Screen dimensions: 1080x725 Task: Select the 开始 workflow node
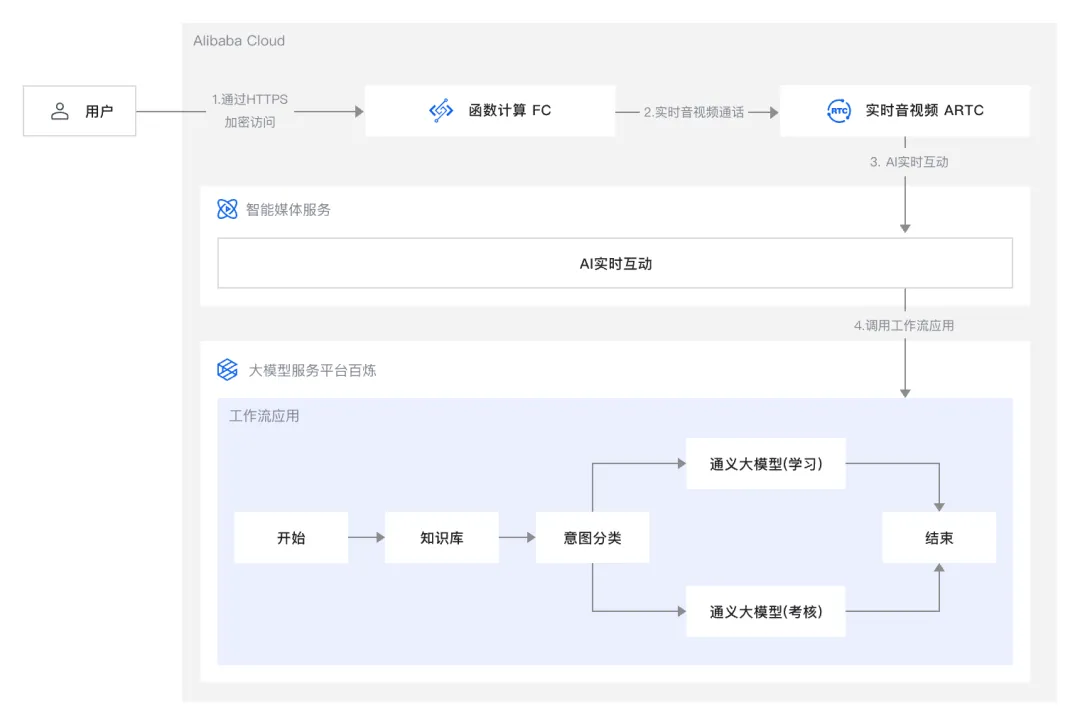291,538
